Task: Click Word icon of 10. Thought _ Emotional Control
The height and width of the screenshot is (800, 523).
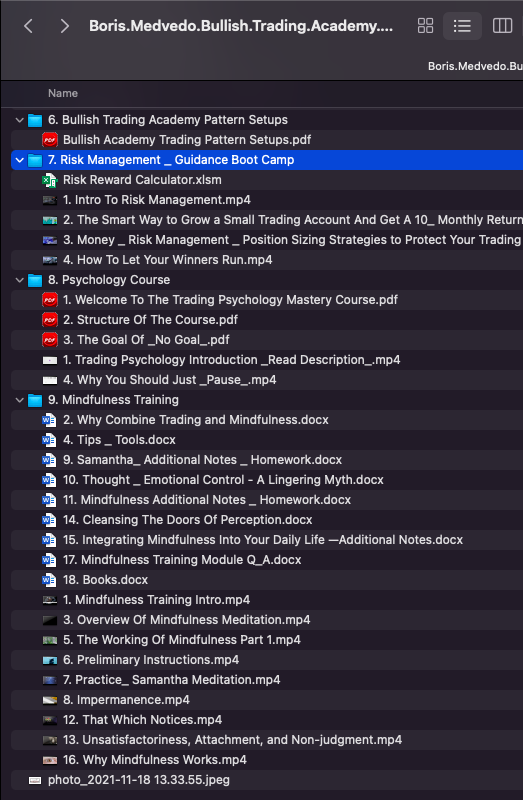Action: point(49,480)
